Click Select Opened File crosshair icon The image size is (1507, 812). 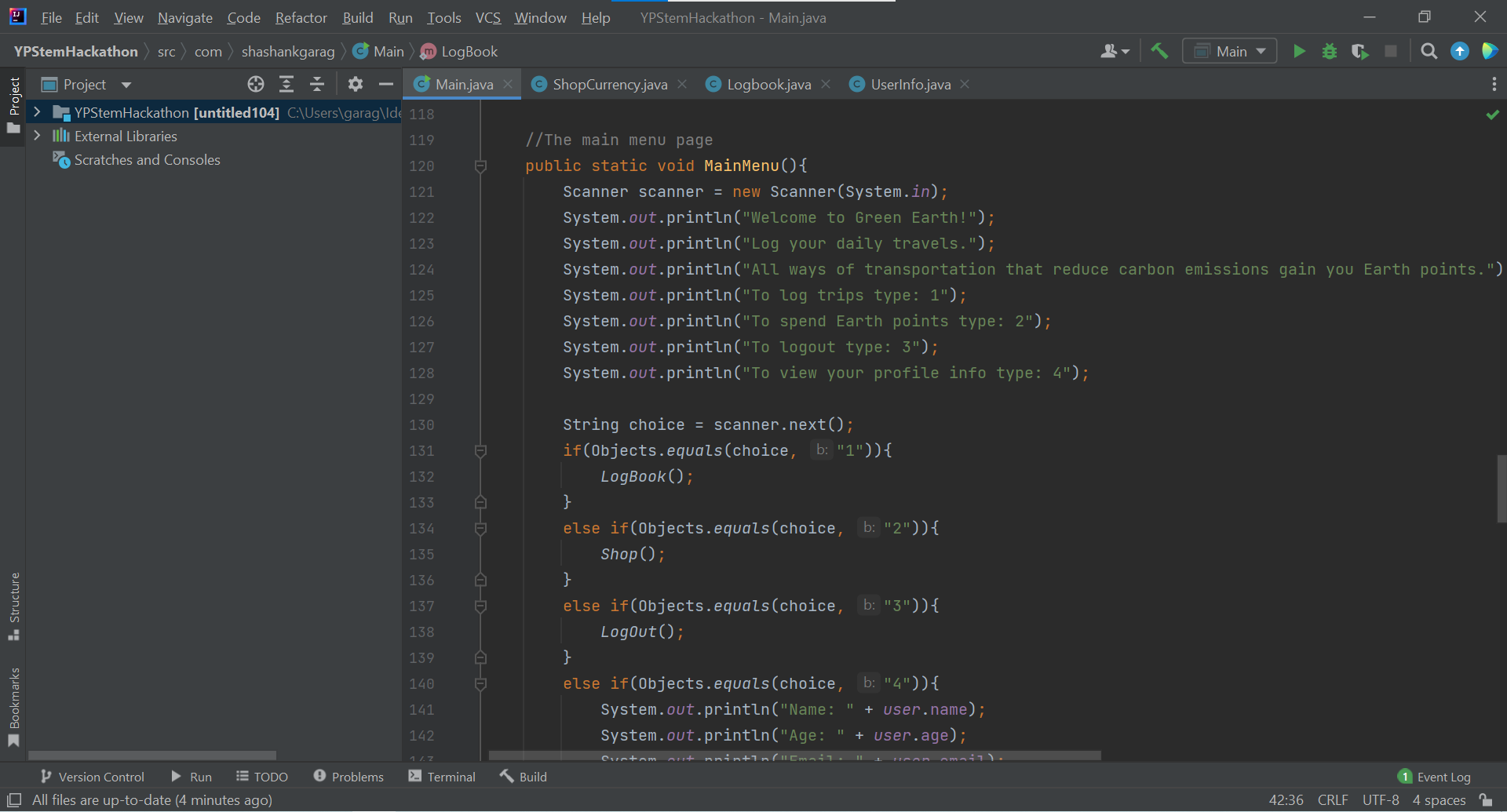256,85
